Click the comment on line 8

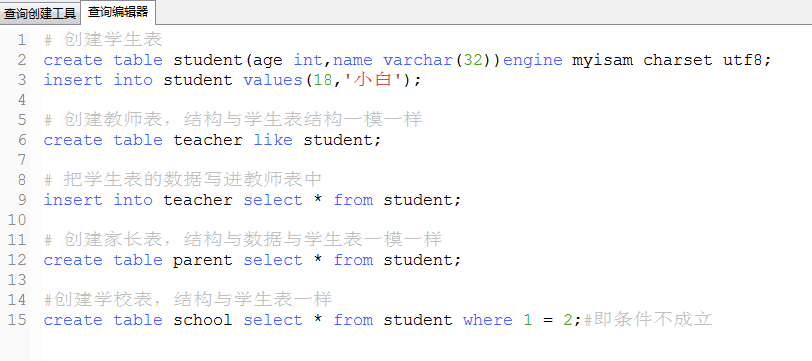click(x=183, y=180)
